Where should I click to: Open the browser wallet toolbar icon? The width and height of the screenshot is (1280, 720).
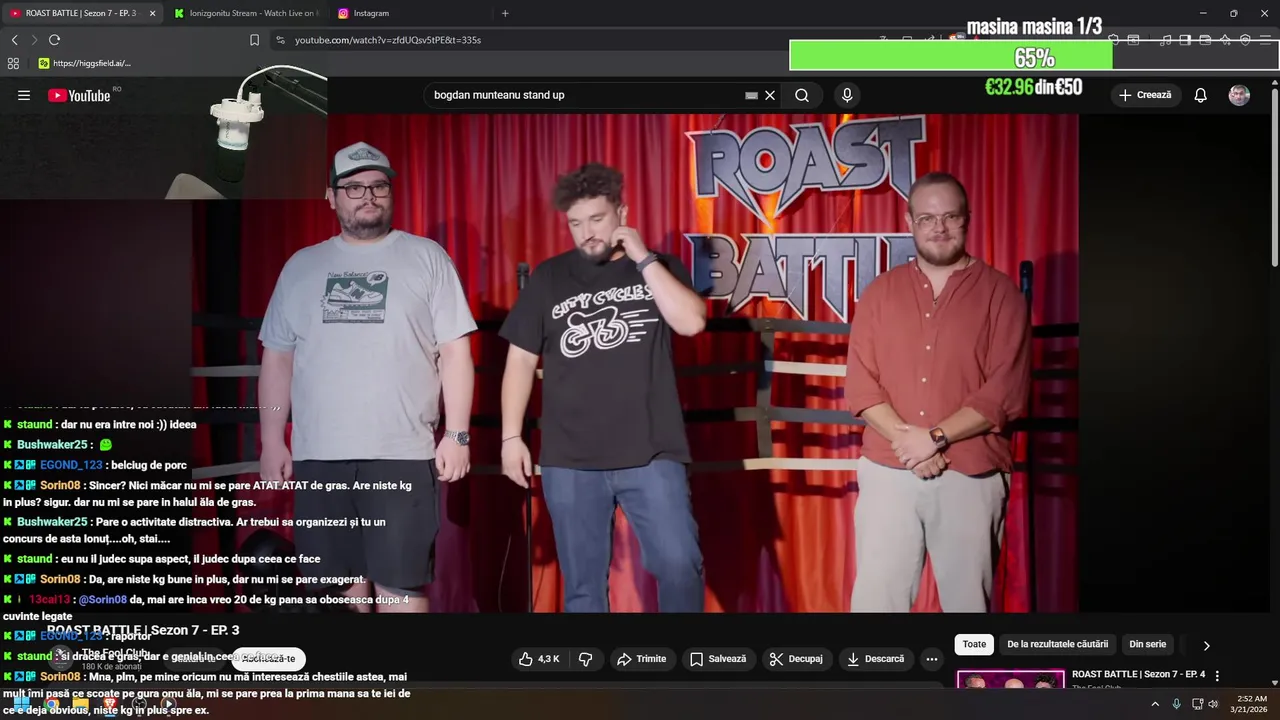click(1205, 40)
